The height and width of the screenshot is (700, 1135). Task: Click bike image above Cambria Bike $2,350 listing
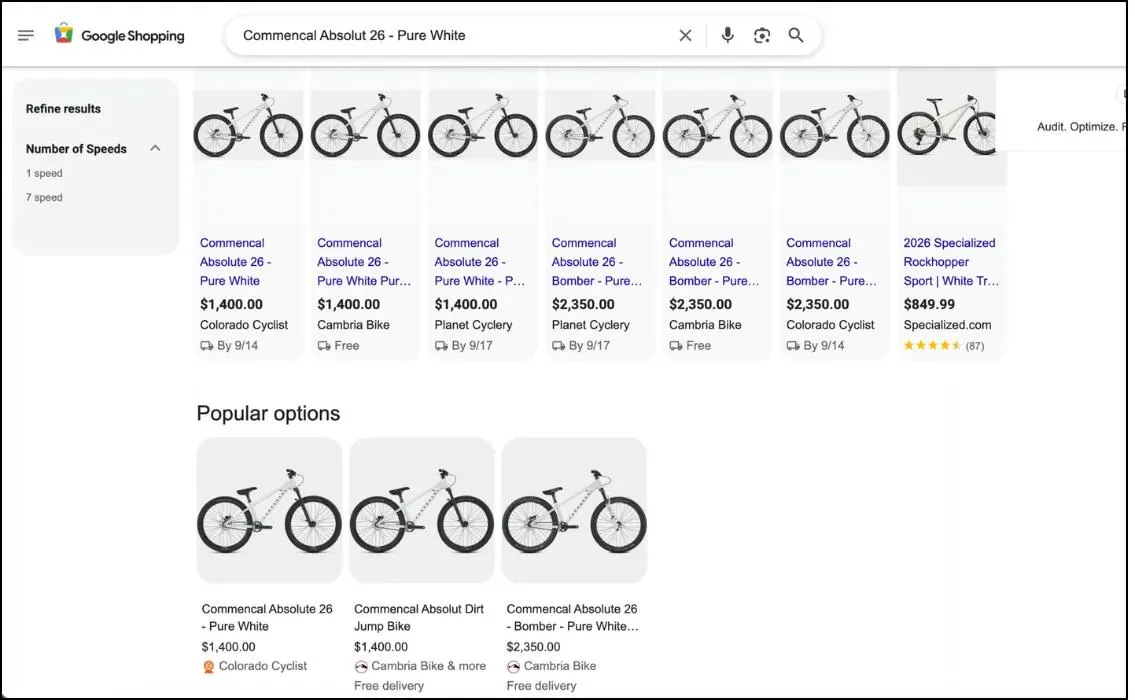click(x=717, y=125)
